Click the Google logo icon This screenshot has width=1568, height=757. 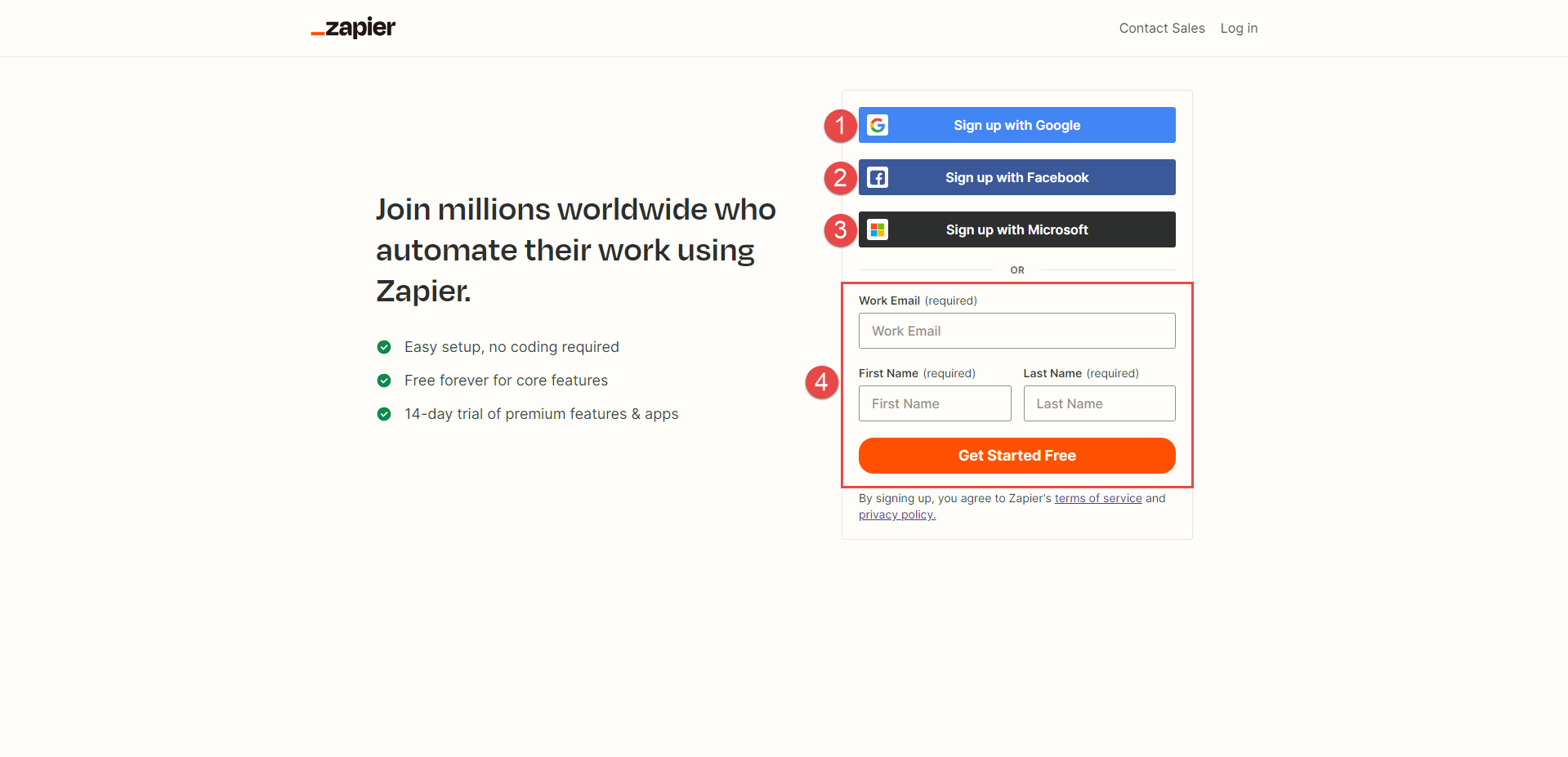point(878,125)
